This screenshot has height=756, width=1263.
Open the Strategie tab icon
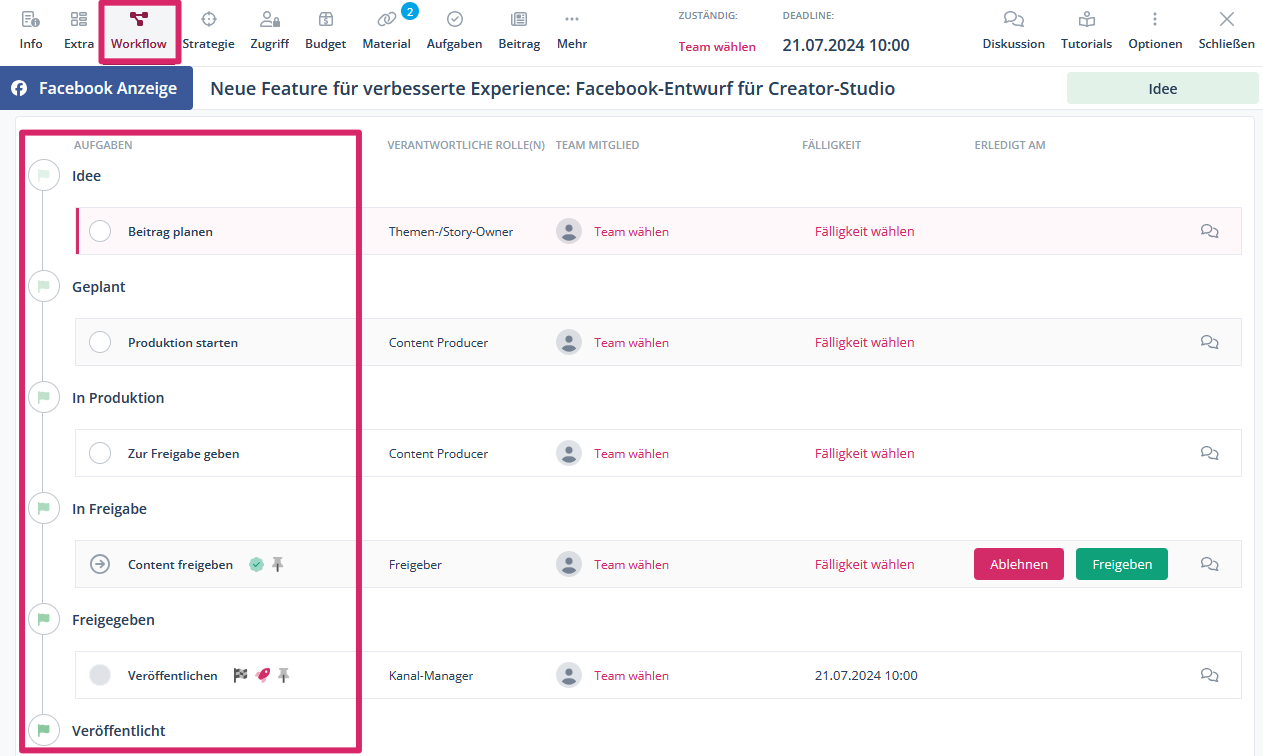point(208,30)
